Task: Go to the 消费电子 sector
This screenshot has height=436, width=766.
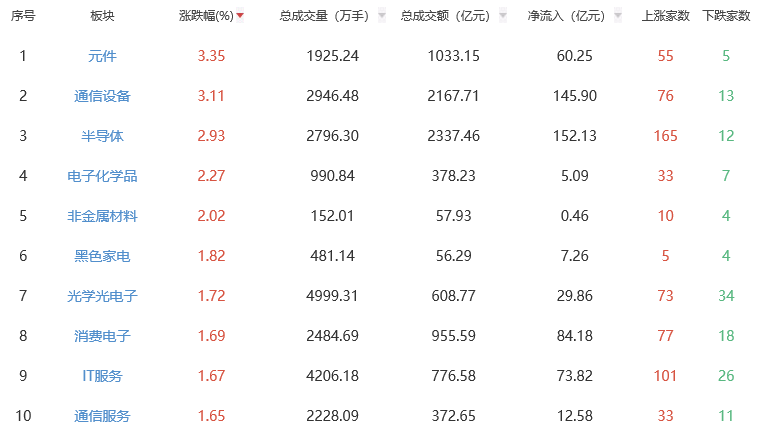Action: tap(102, 336)
